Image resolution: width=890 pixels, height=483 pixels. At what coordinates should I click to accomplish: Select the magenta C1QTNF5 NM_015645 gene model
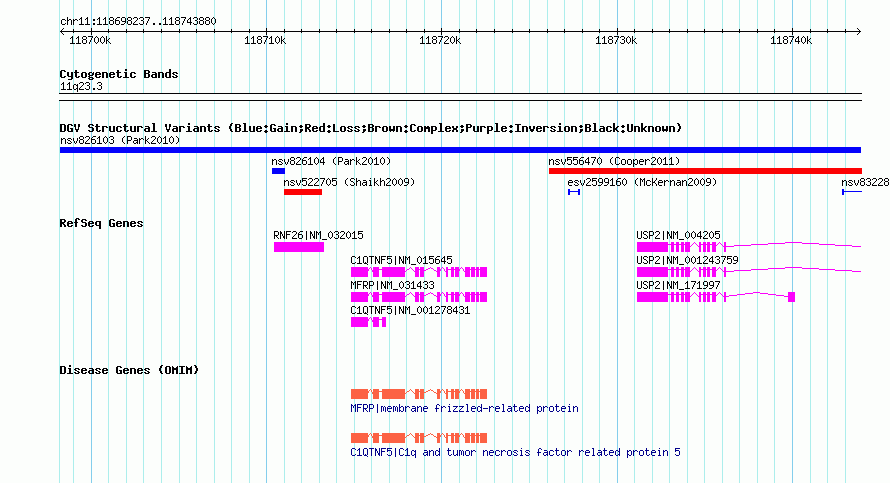tap(419, 272)
